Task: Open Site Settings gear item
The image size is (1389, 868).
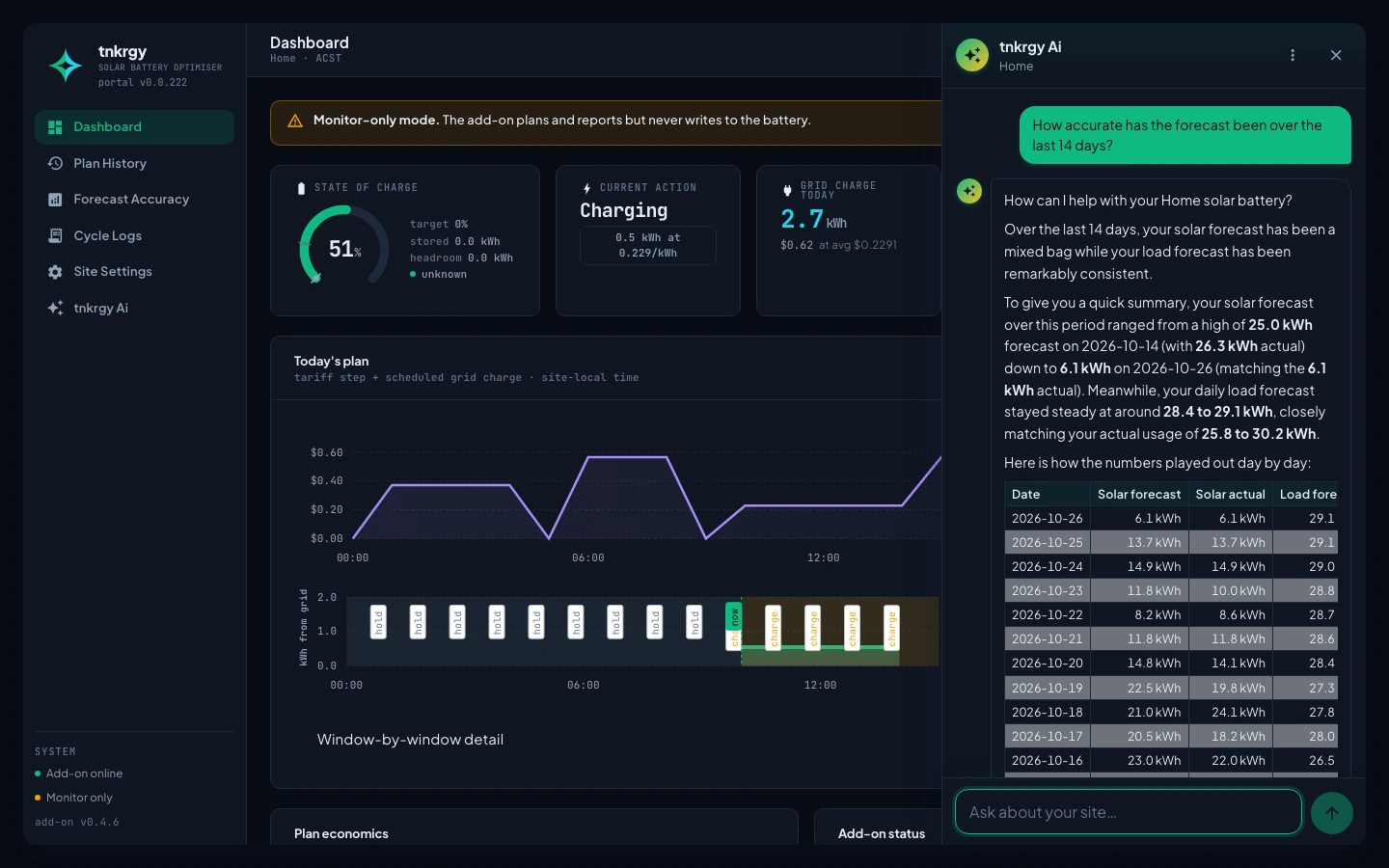Action: pos(134,272)
